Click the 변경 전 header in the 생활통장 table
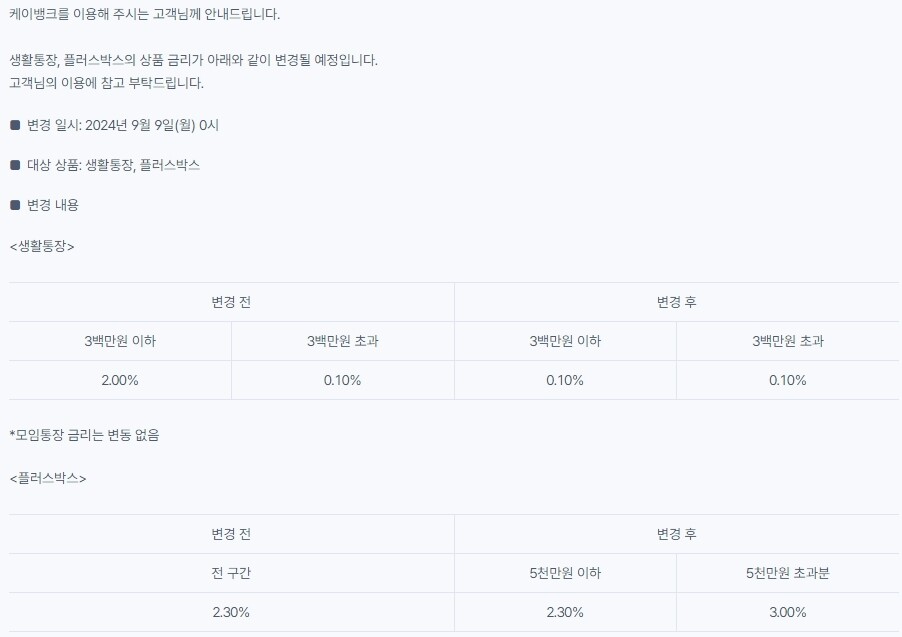 pyautogui.click(x=231, y=302)
